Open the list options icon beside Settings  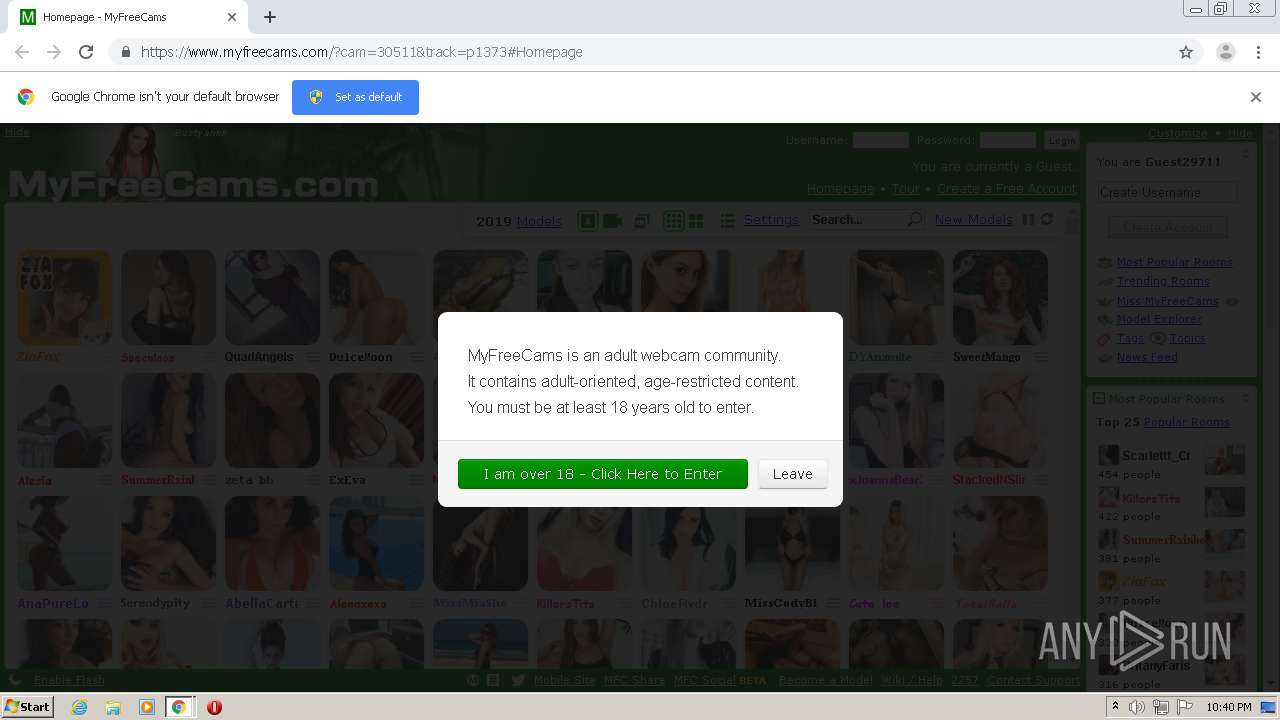[728, 220]
